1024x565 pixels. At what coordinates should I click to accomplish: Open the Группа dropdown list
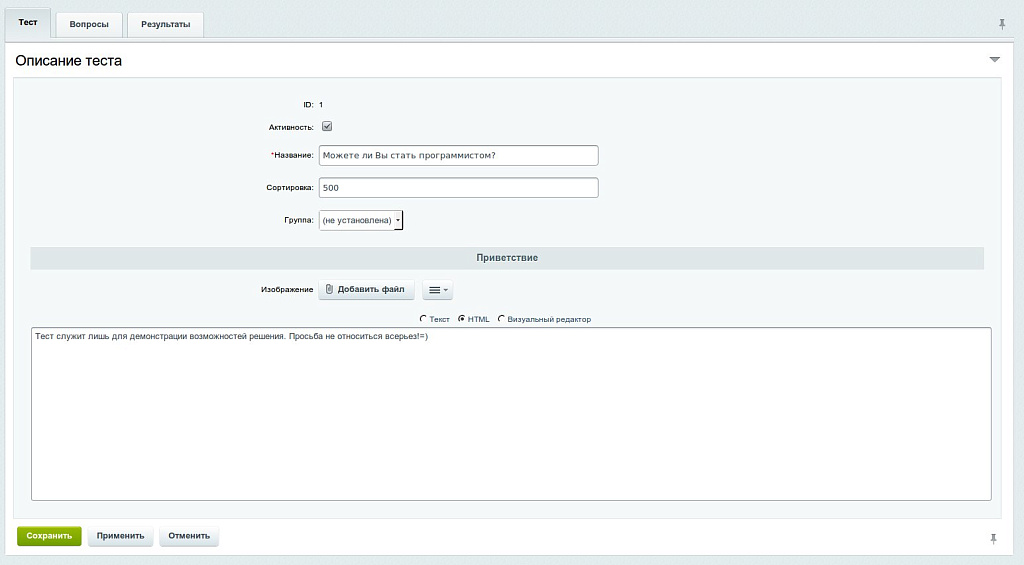click(x=360, y=220)
